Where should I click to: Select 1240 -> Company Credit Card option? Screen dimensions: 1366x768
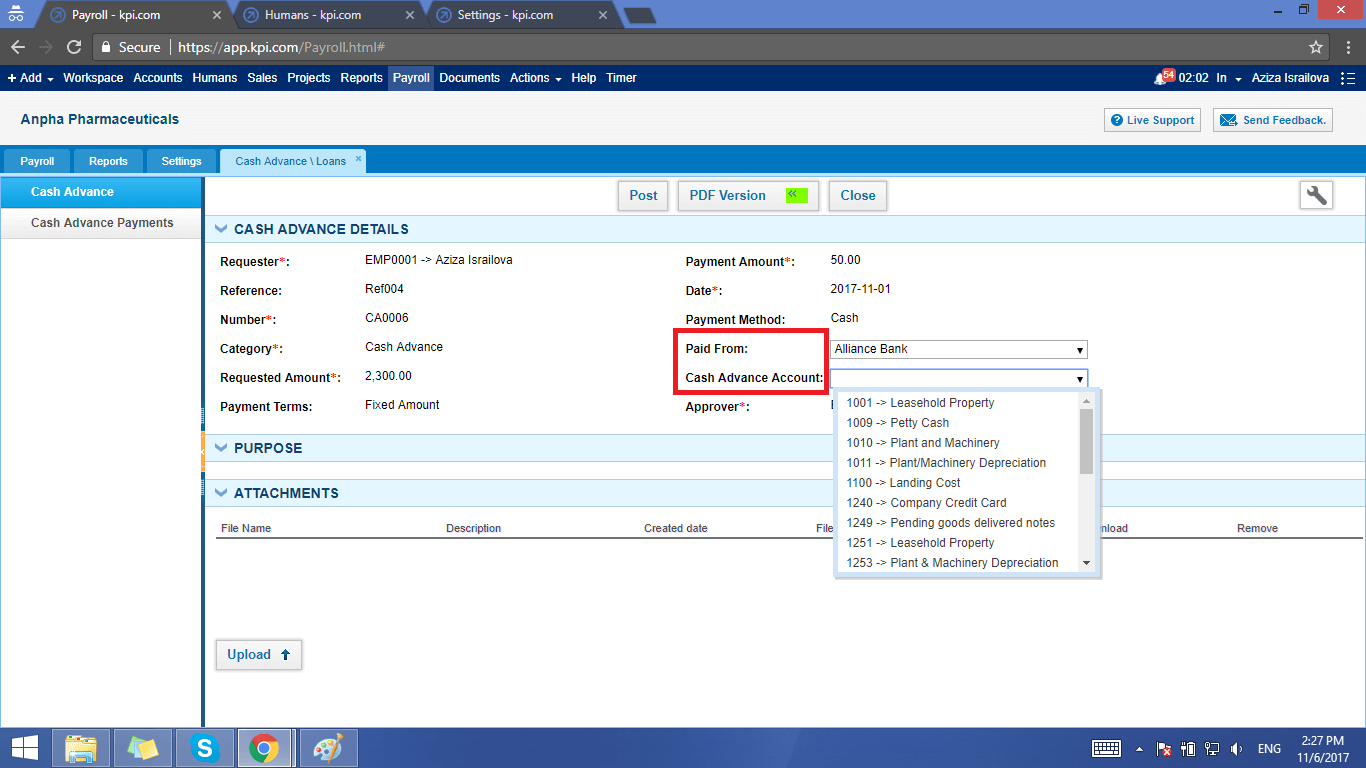[x=958, y=503]
